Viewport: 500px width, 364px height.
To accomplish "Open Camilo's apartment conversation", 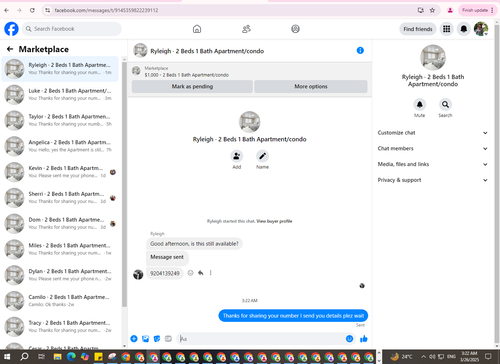I will pos(60,301).
